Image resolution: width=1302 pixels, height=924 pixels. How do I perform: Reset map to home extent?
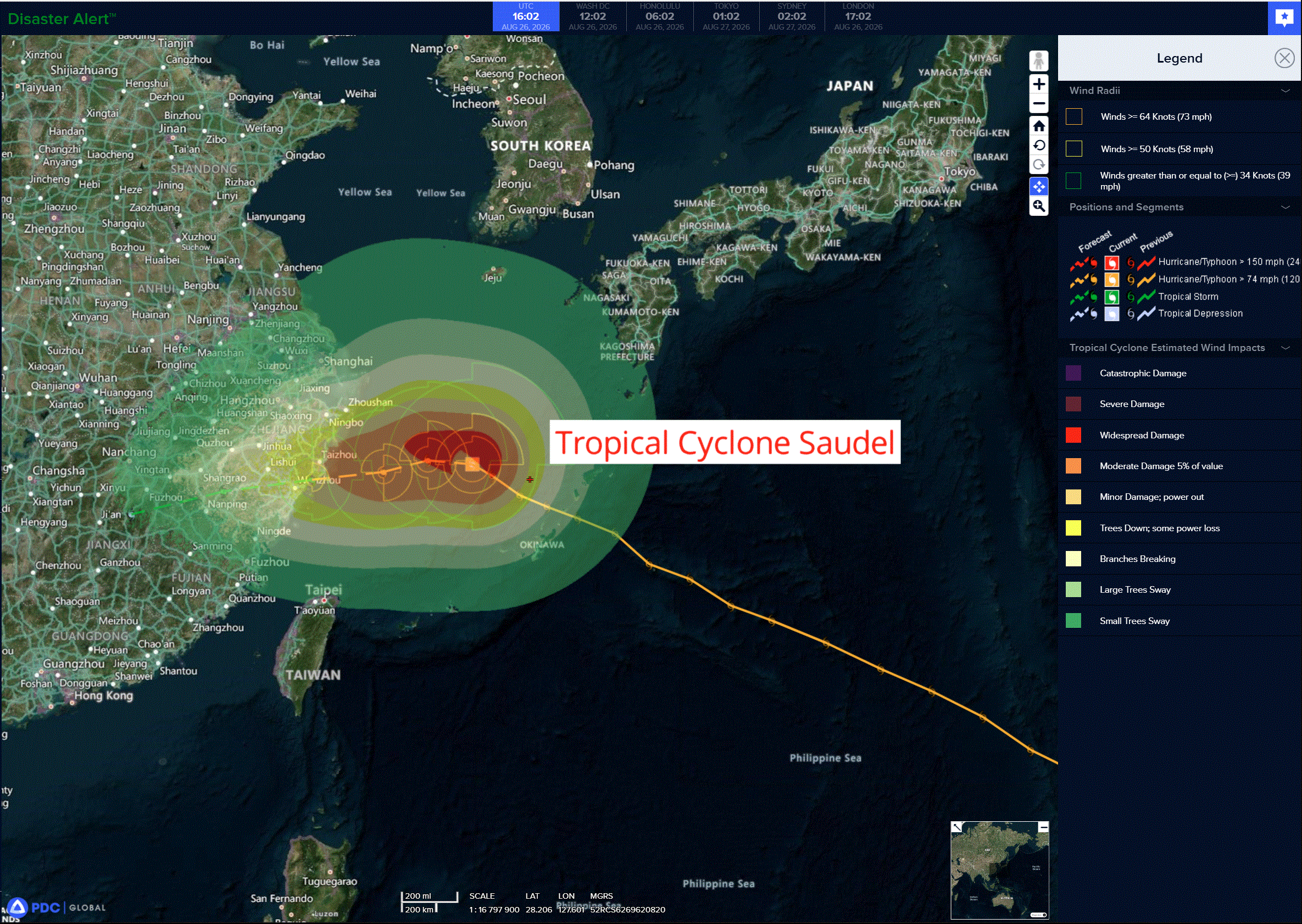[x=1038, y=126]
